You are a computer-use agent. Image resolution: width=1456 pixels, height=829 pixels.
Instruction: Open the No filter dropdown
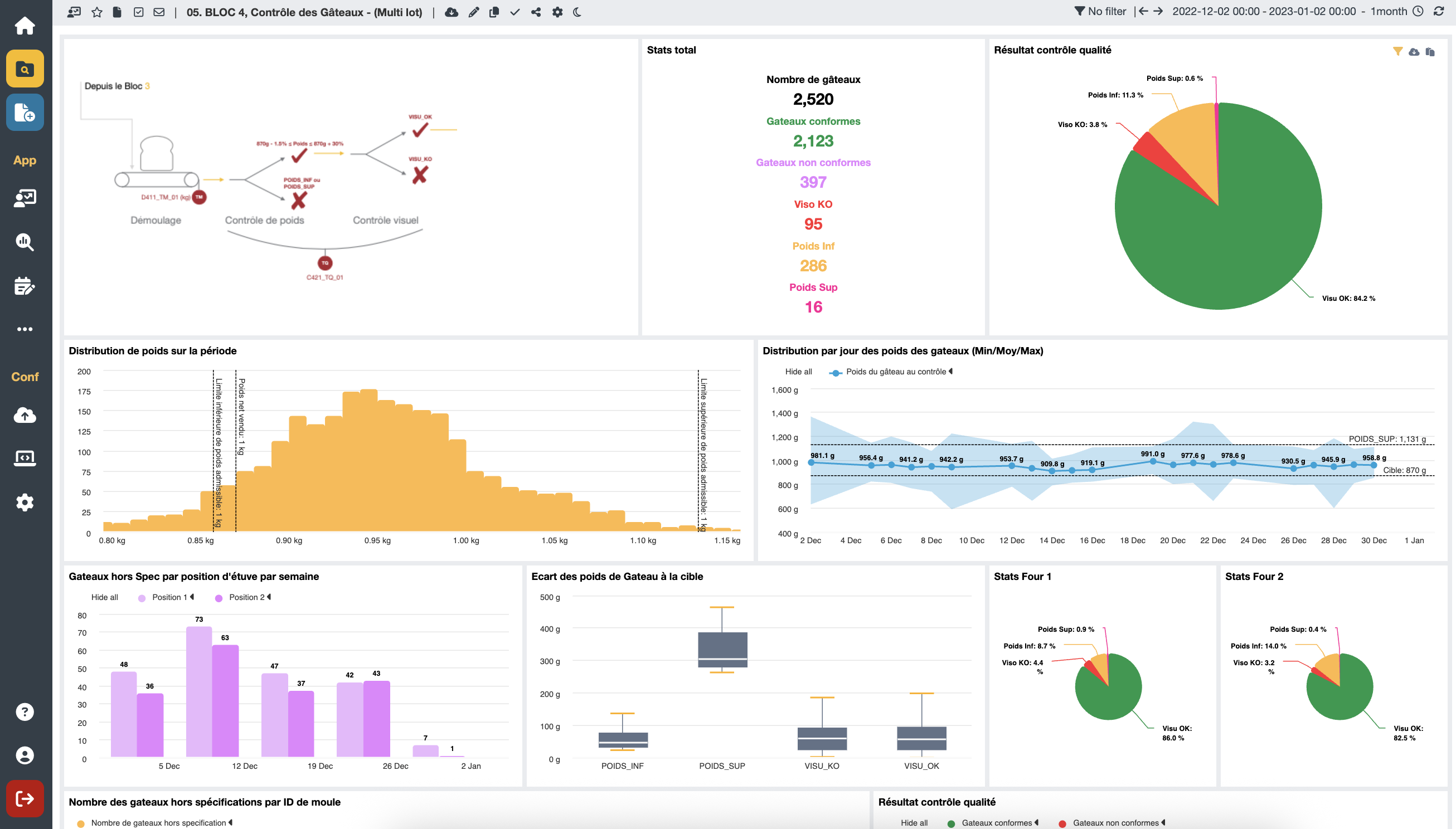[x=1100, y=11]
